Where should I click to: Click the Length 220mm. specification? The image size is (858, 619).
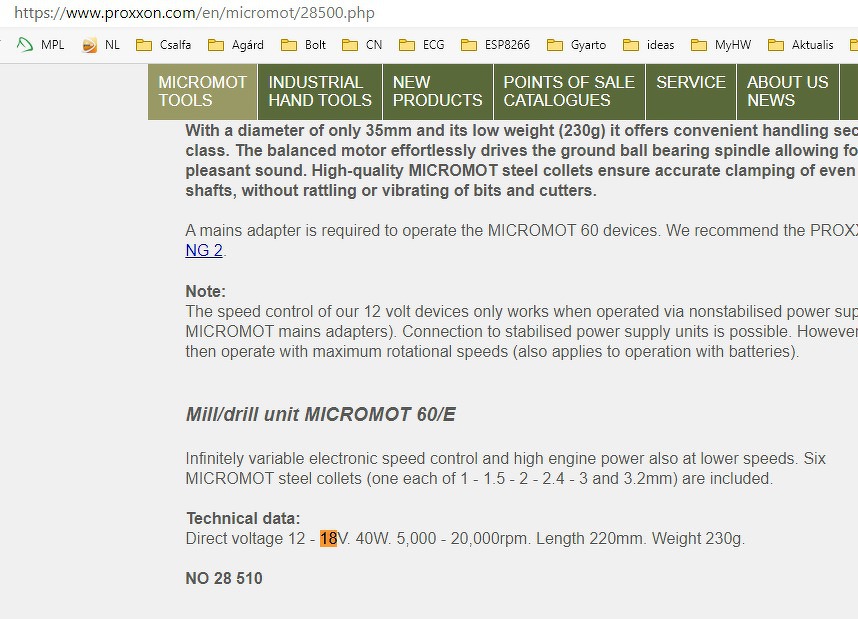tap(591, 539)
